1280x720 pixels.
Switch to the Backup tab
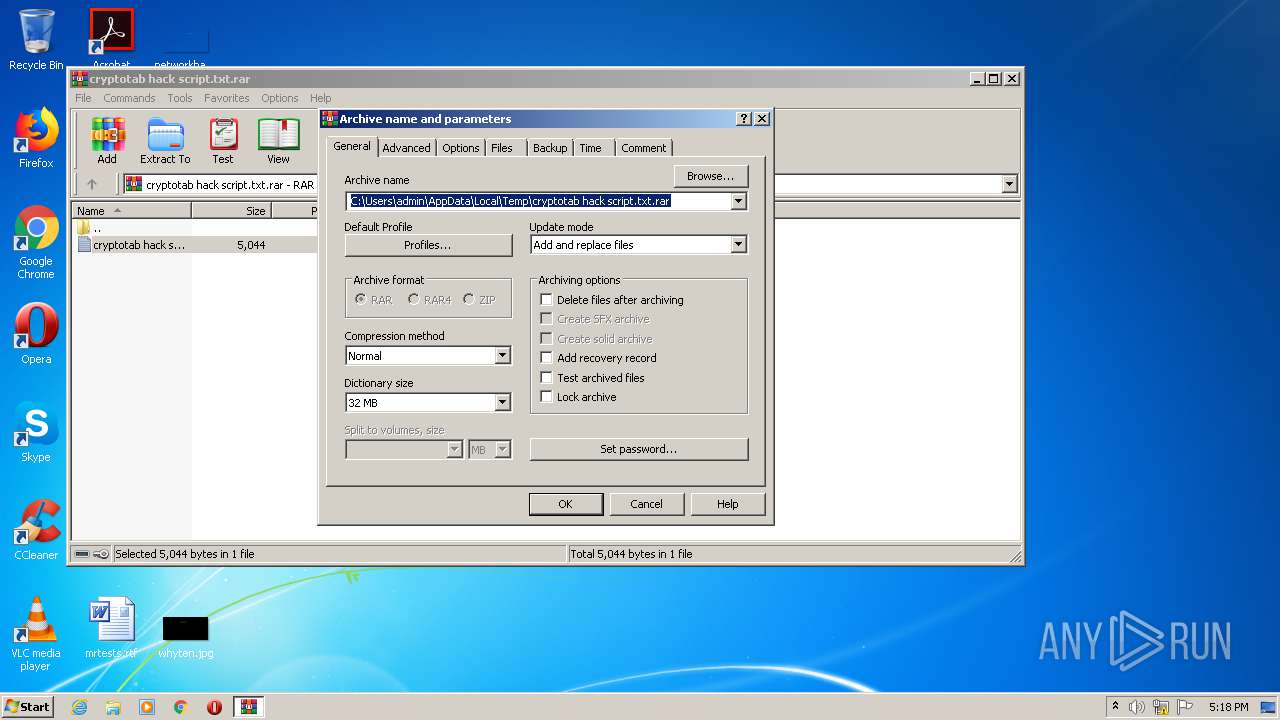click(550, 148)
